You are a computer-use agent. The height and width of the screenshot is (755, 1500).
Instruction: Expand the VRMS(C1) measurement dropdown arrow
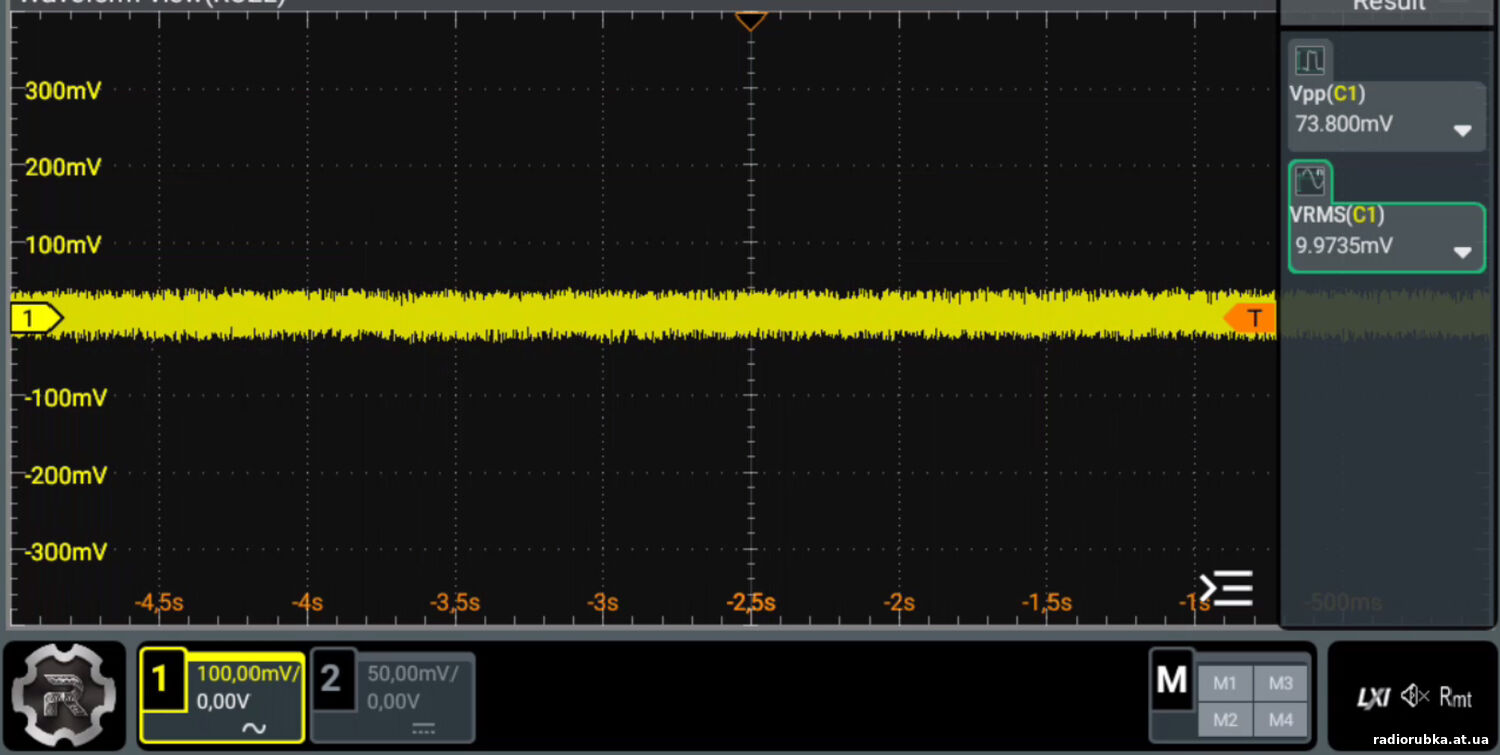click(1462, 253)
